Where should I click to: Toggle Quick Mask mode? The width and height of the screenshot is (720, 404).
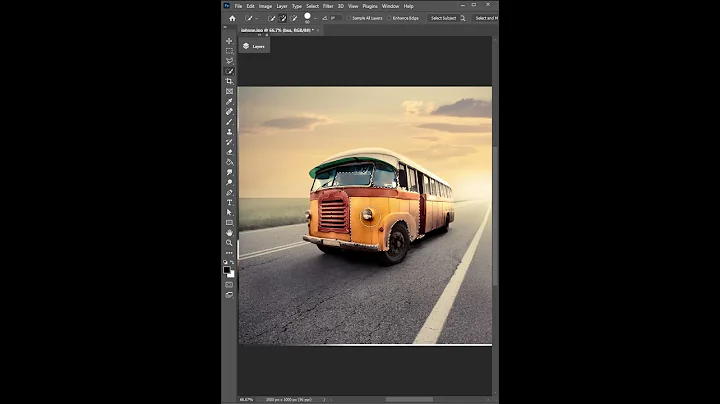pos(229,285)
